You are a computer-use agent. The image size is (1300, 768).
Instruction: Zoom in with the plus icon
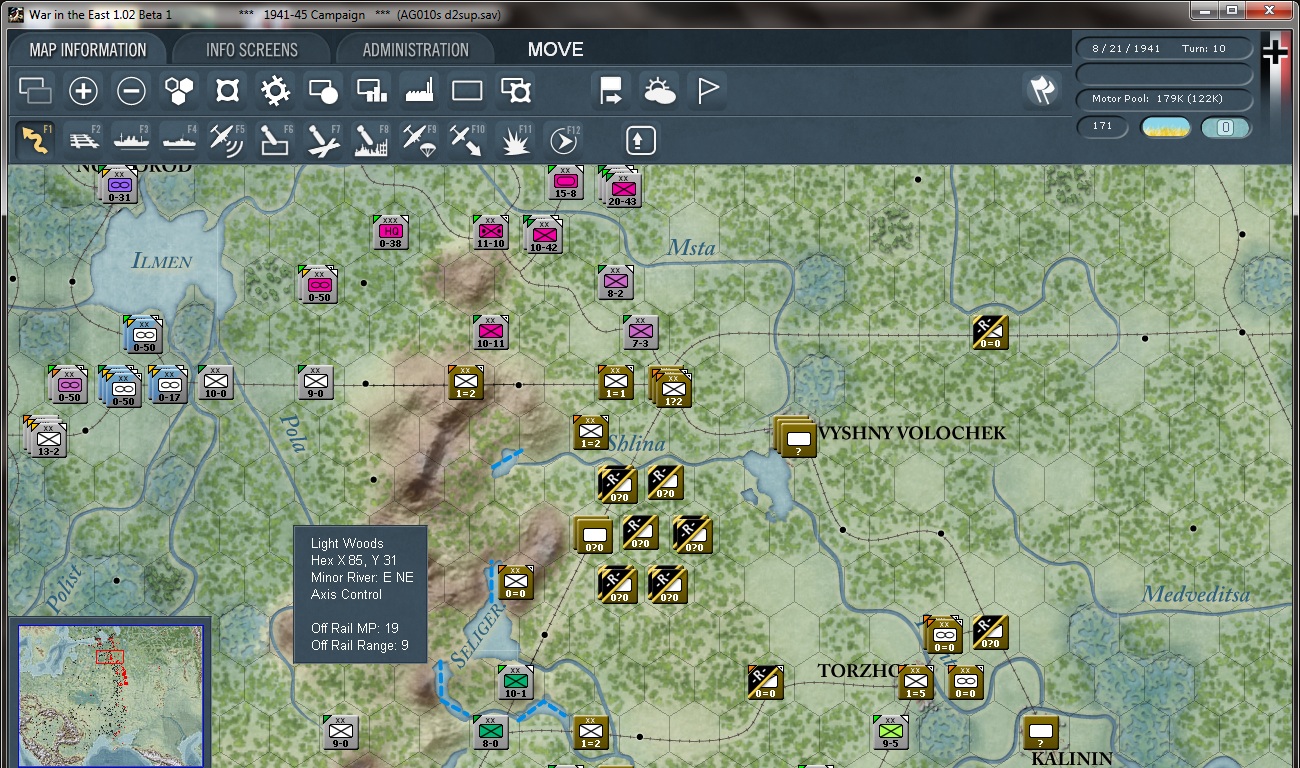coord(83,91)
